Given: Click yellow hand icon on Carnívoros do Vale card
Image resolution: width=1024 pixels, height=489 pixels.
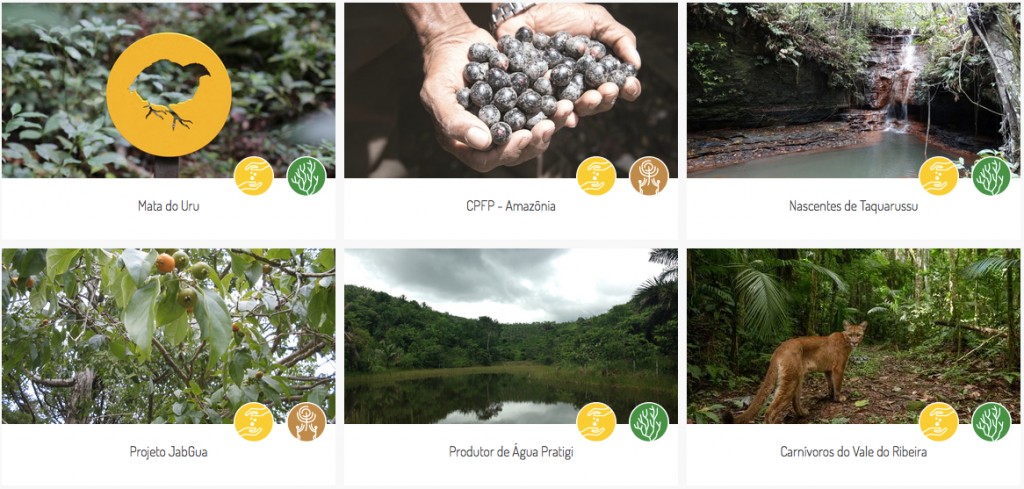Looking at the screenshot, I should (938, 422).
